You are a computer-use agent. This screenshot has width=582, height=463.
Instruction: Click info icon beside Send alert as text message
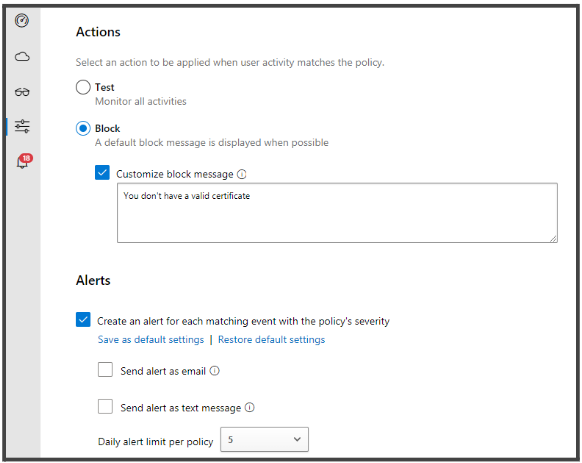[250, 407]
